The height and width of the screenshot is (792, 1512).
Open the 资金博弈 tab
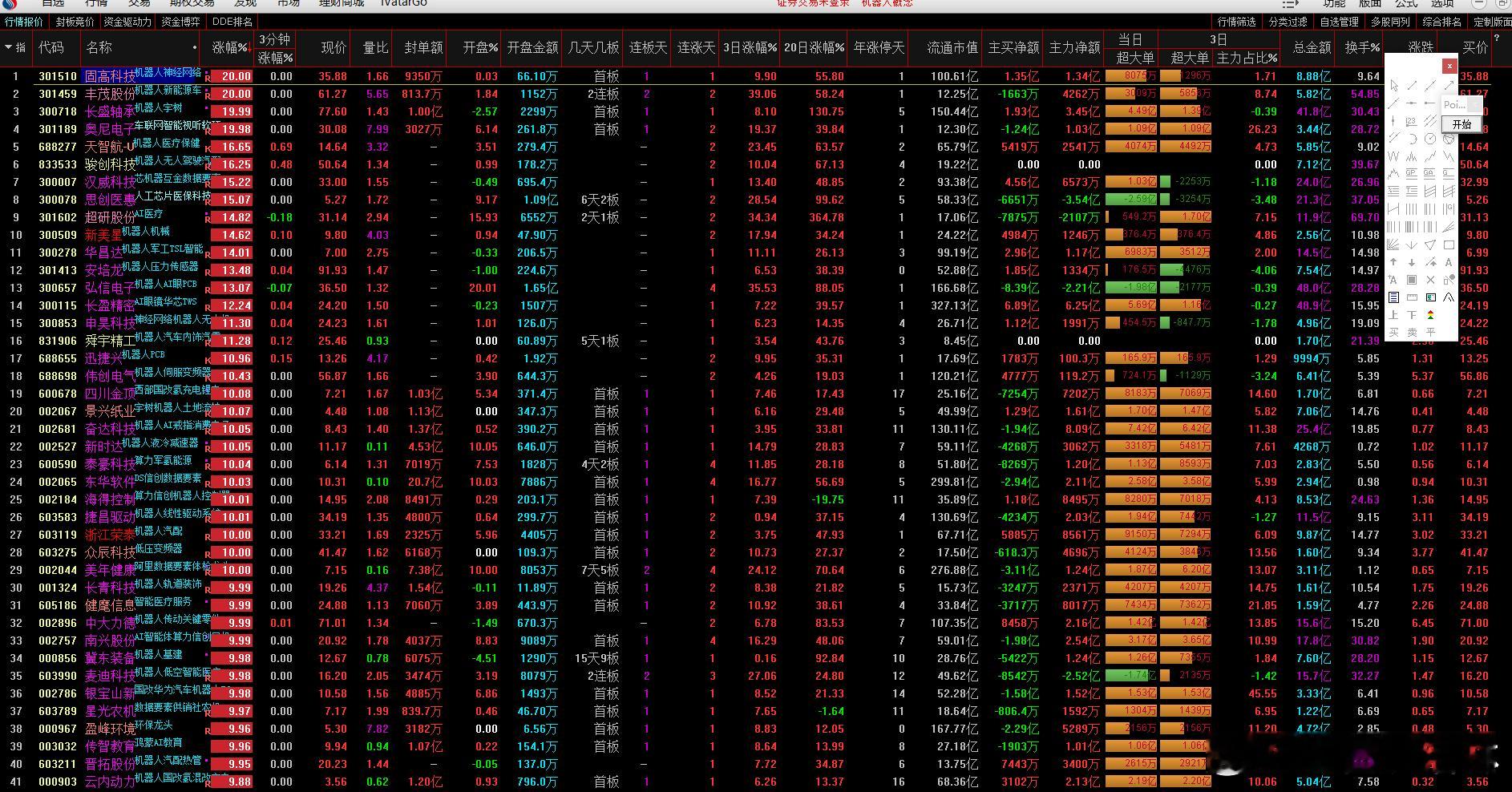(180, 22)
